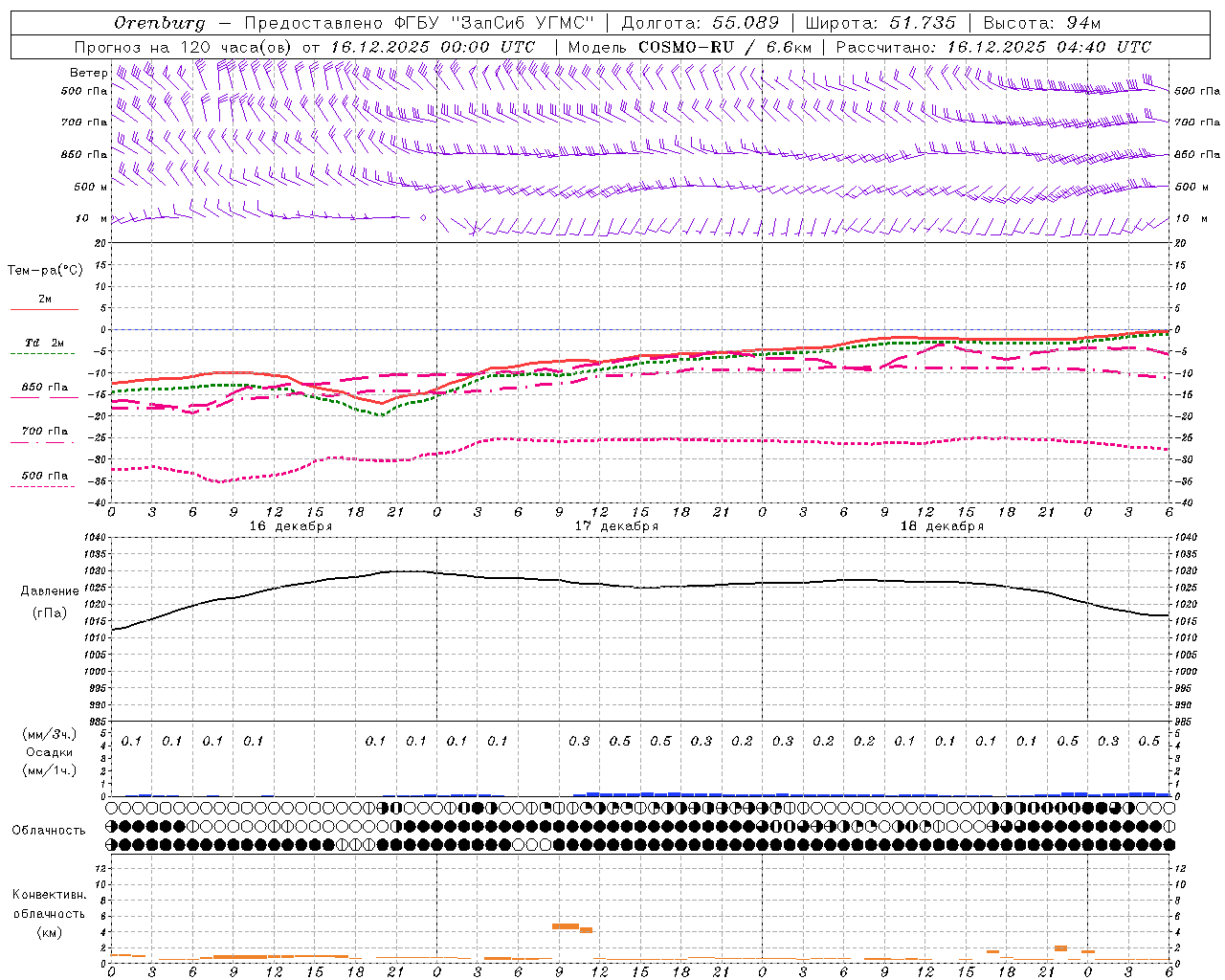Click the Orenburg station name in header
This screenshot has width=1225, height=980.
[159, 23]
